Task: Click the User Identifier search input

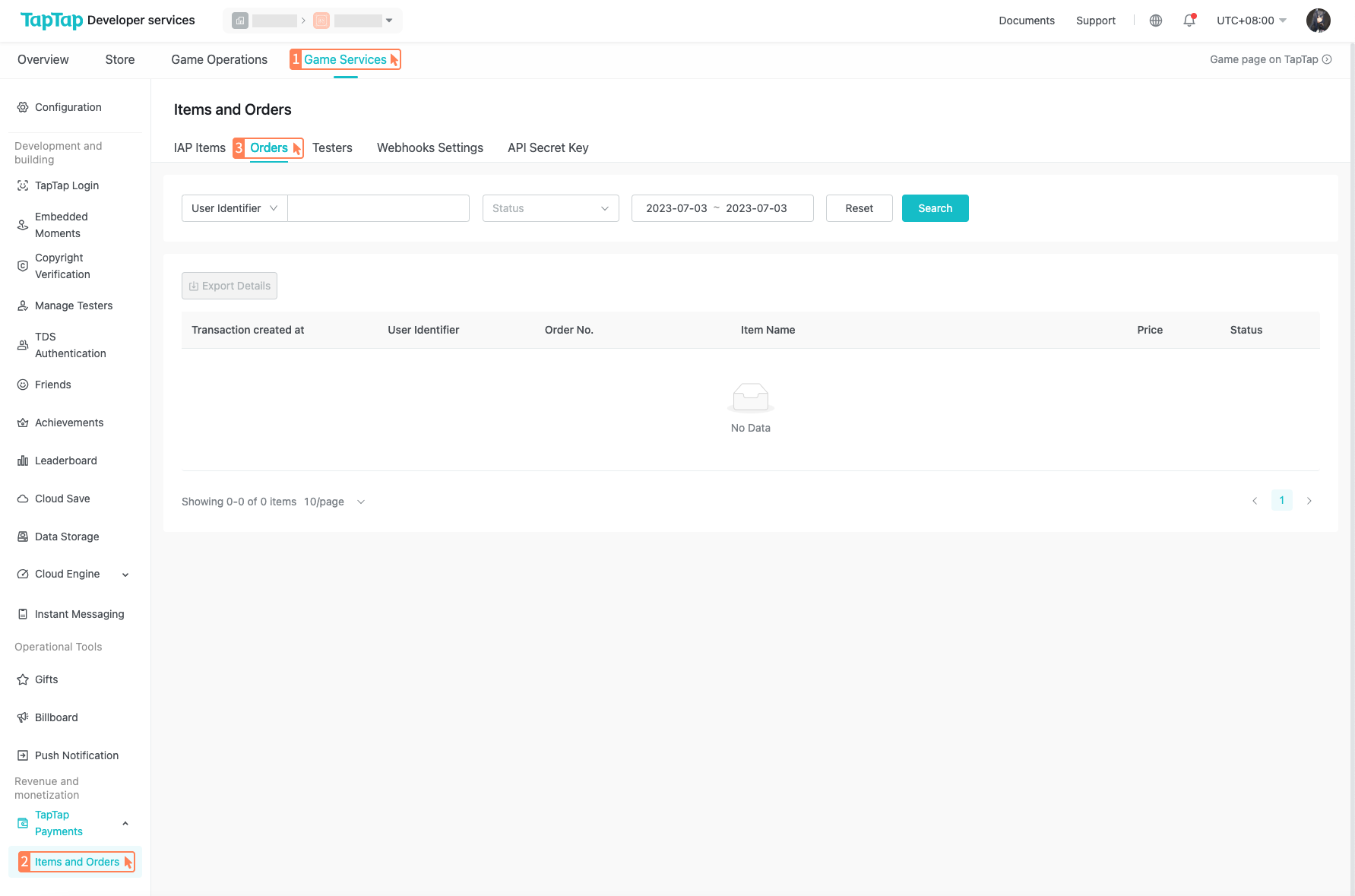Action: pyautogui.click(x=378, y=208)
